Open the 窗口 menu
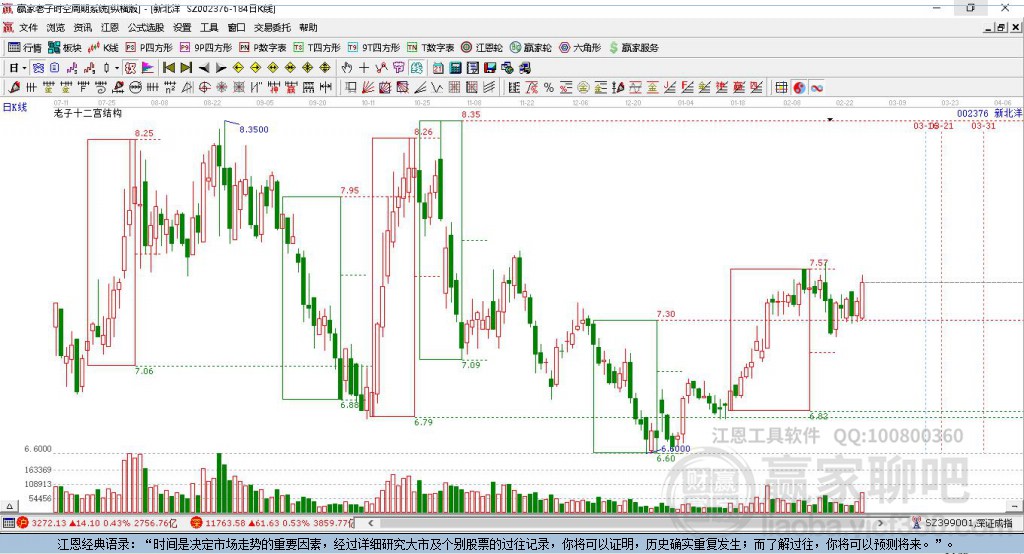The width and height of the screenshot is (1024, 554). pyautogui.click(x=236, y=27)
